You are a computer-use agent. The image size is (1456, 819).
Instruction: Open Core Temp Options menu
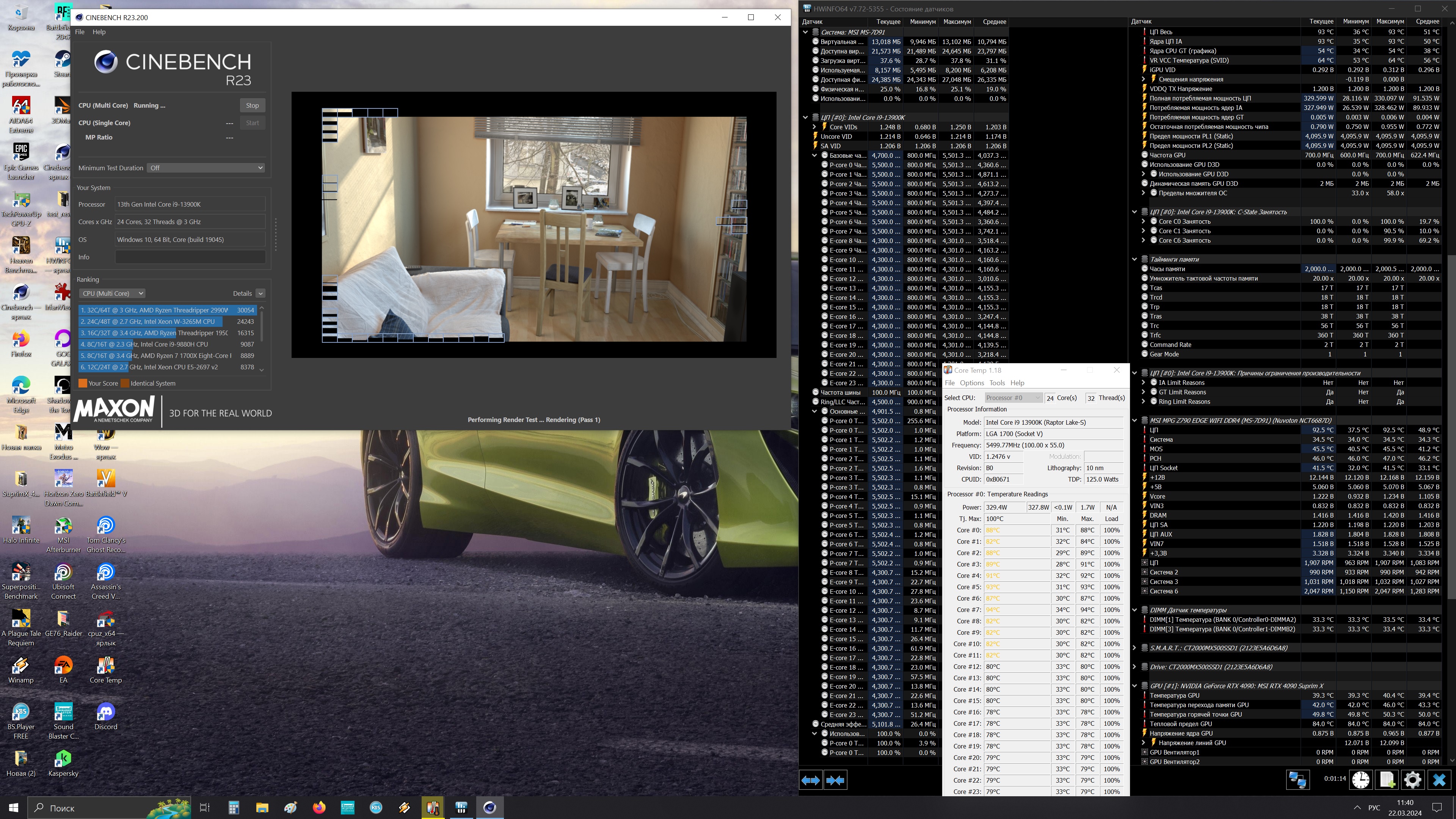click(971, 383)
